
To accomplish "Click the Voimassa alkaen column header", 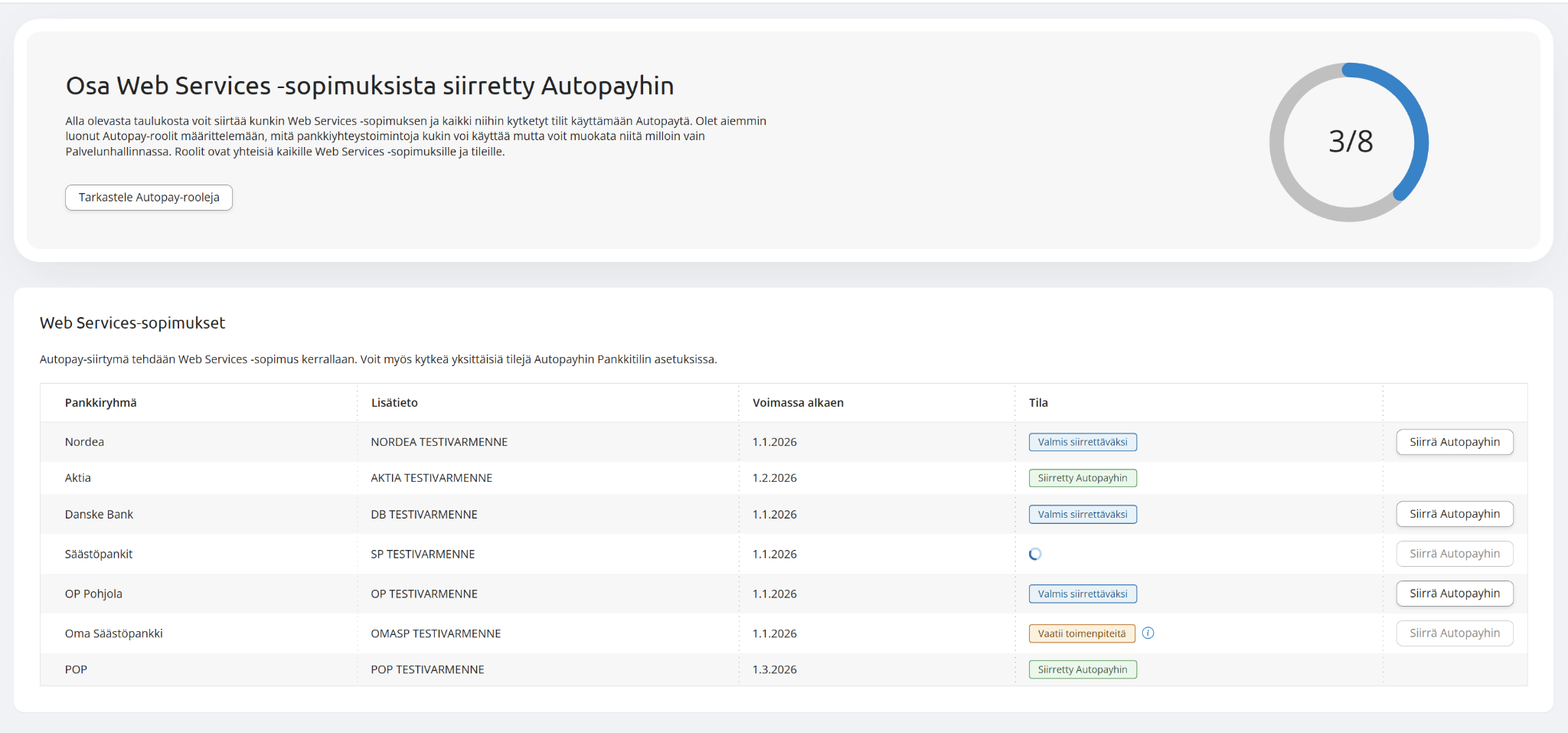I will [x=798, y=403].
